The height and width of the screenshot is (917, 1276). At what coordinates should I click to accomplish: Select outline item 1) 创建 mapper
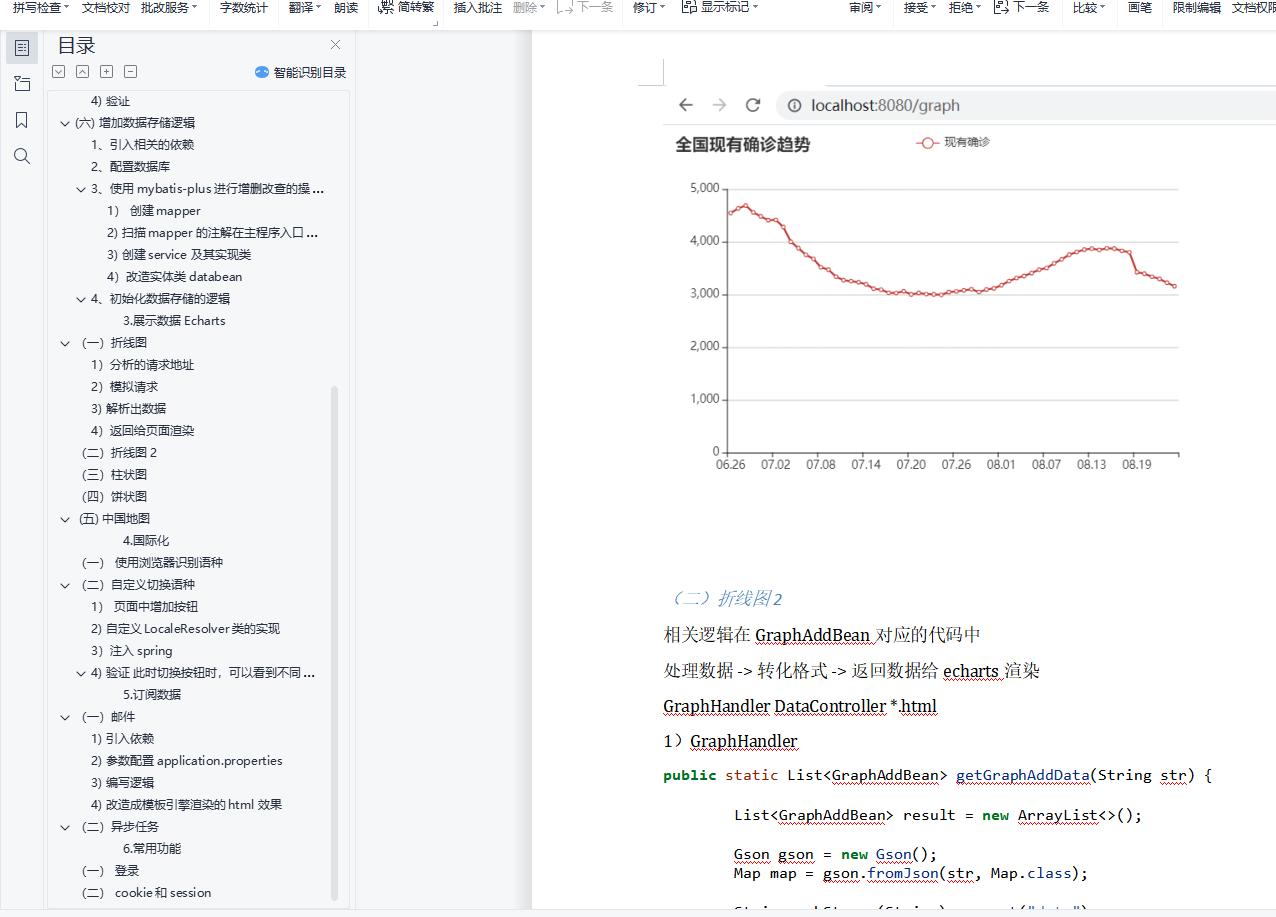154,211
